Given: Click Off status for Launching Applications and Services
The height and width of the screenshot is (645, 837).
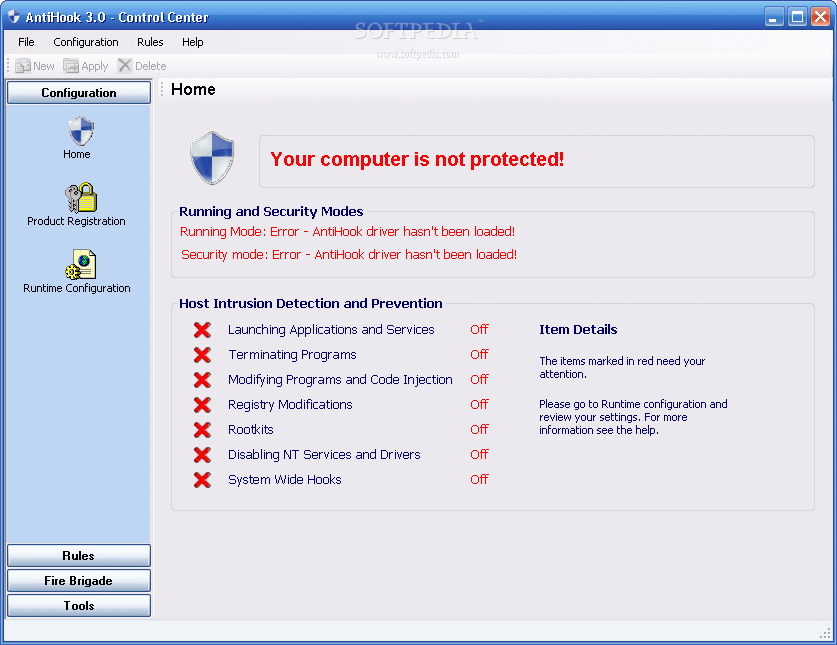Looking at the screenshot, I should (479, 329).
